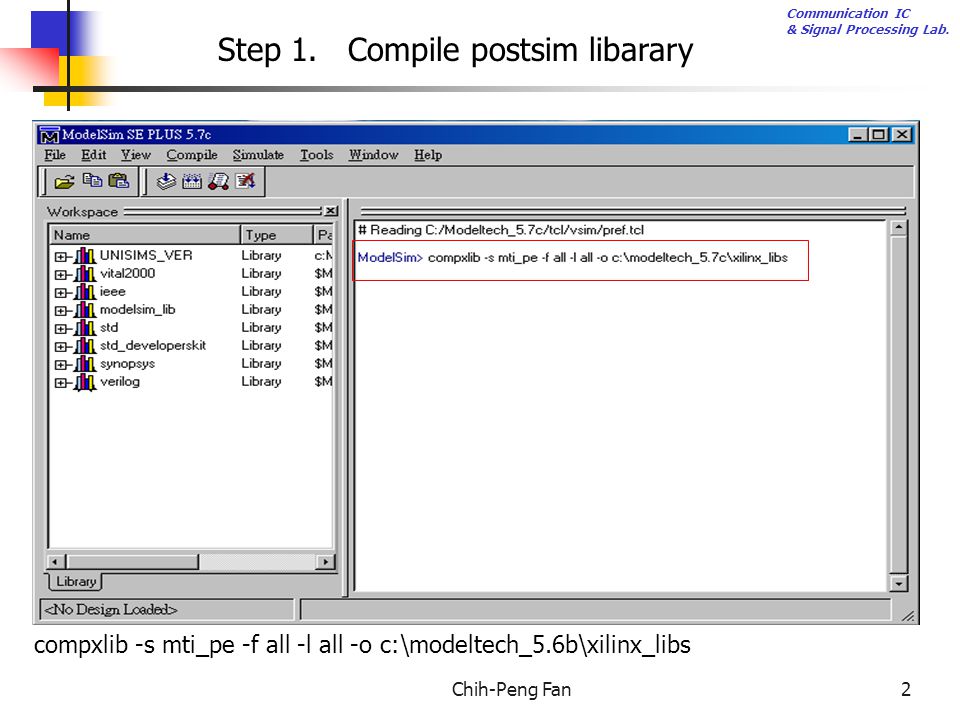Minimize the ModelSim window

coord(858,135)
